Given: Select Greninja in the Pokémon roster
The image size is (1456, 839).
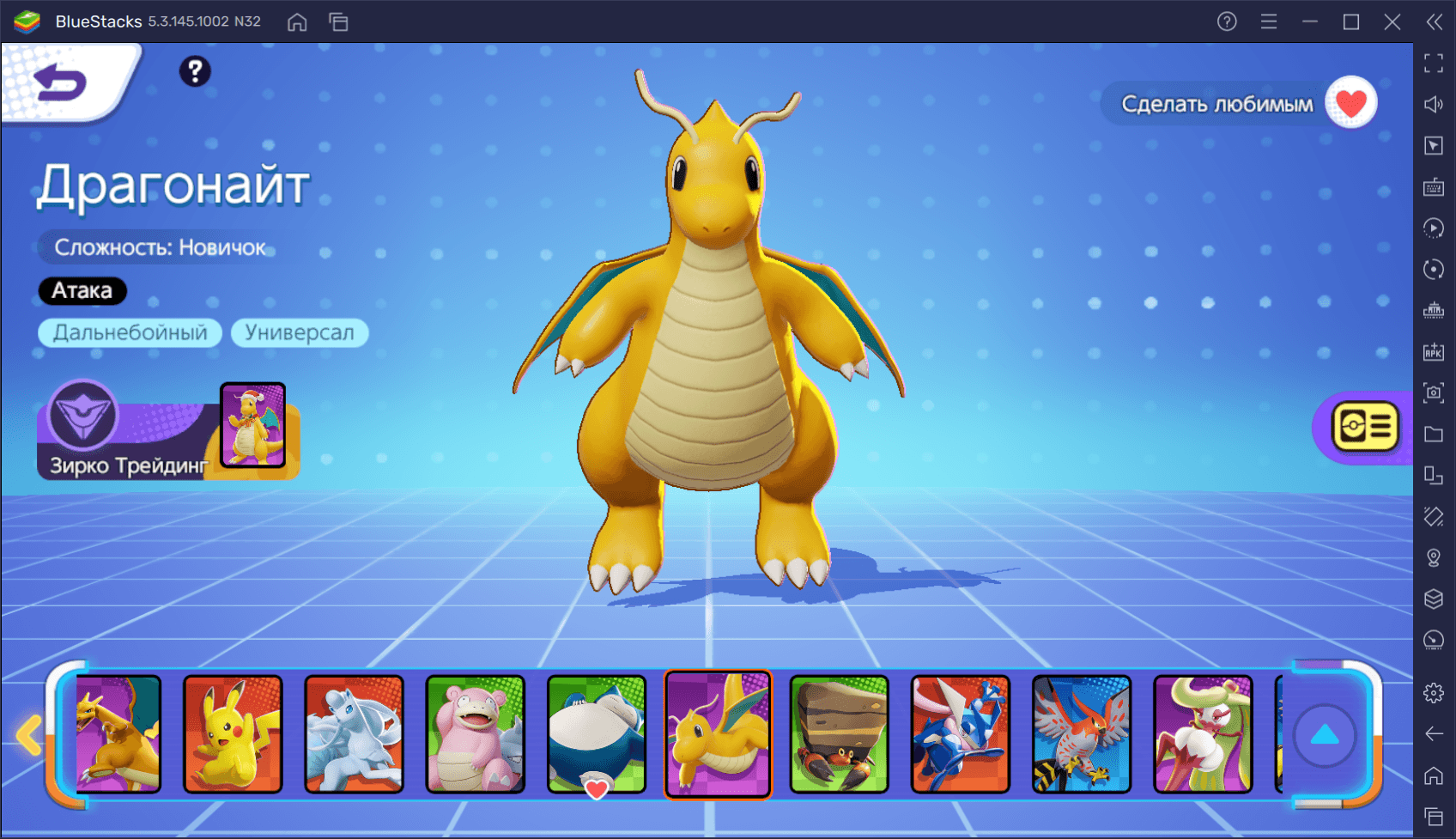Looking at the screenshot, I should coord(961,734).
